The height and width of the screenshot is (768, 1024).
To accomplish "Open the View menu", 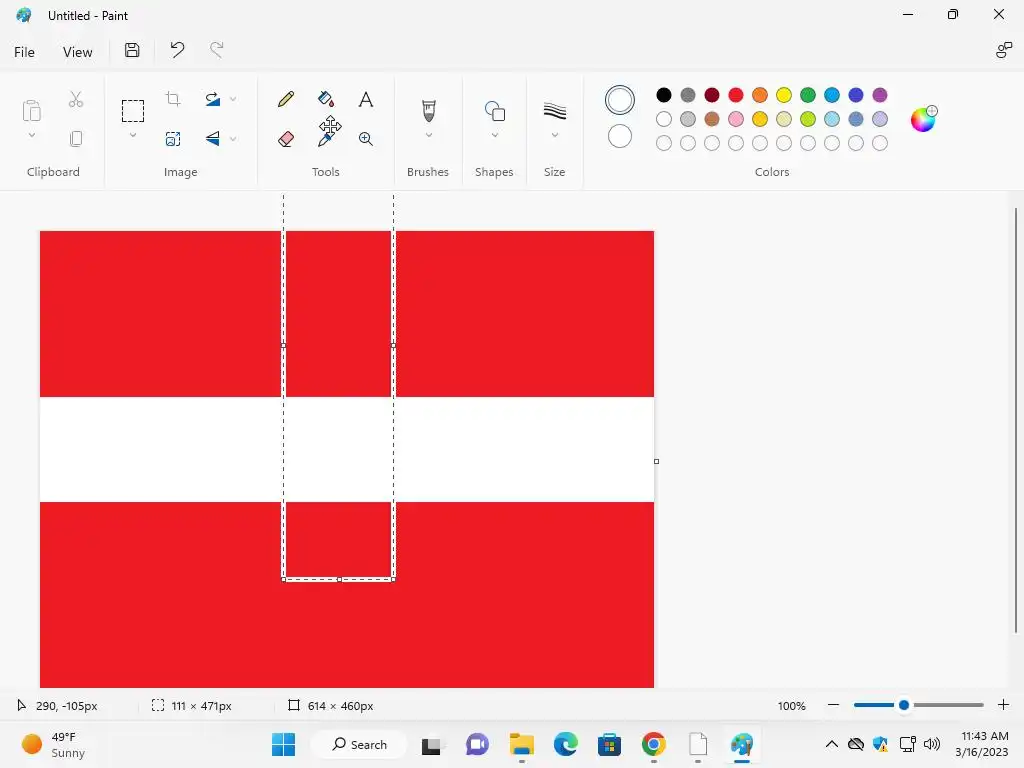I will pyautogui.click(x=77, y=52).
